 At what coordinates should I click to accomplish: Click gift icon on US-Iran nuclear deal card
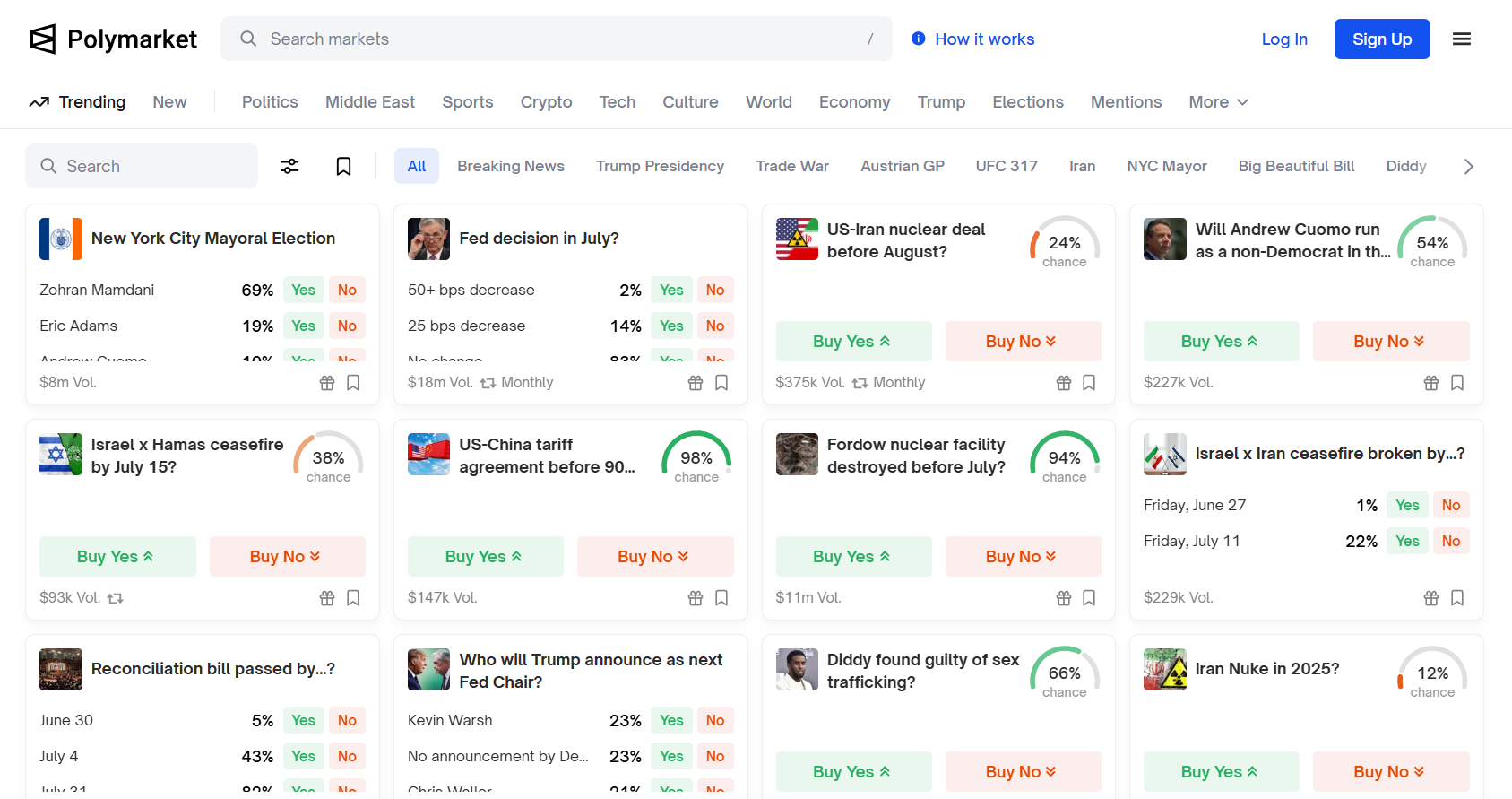(1064, 383)
